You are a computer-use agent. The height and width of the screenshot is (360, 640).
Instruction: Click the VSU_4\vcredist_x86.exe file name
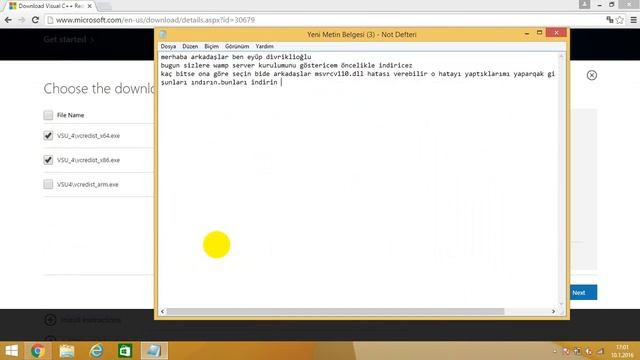click(89, 160)
